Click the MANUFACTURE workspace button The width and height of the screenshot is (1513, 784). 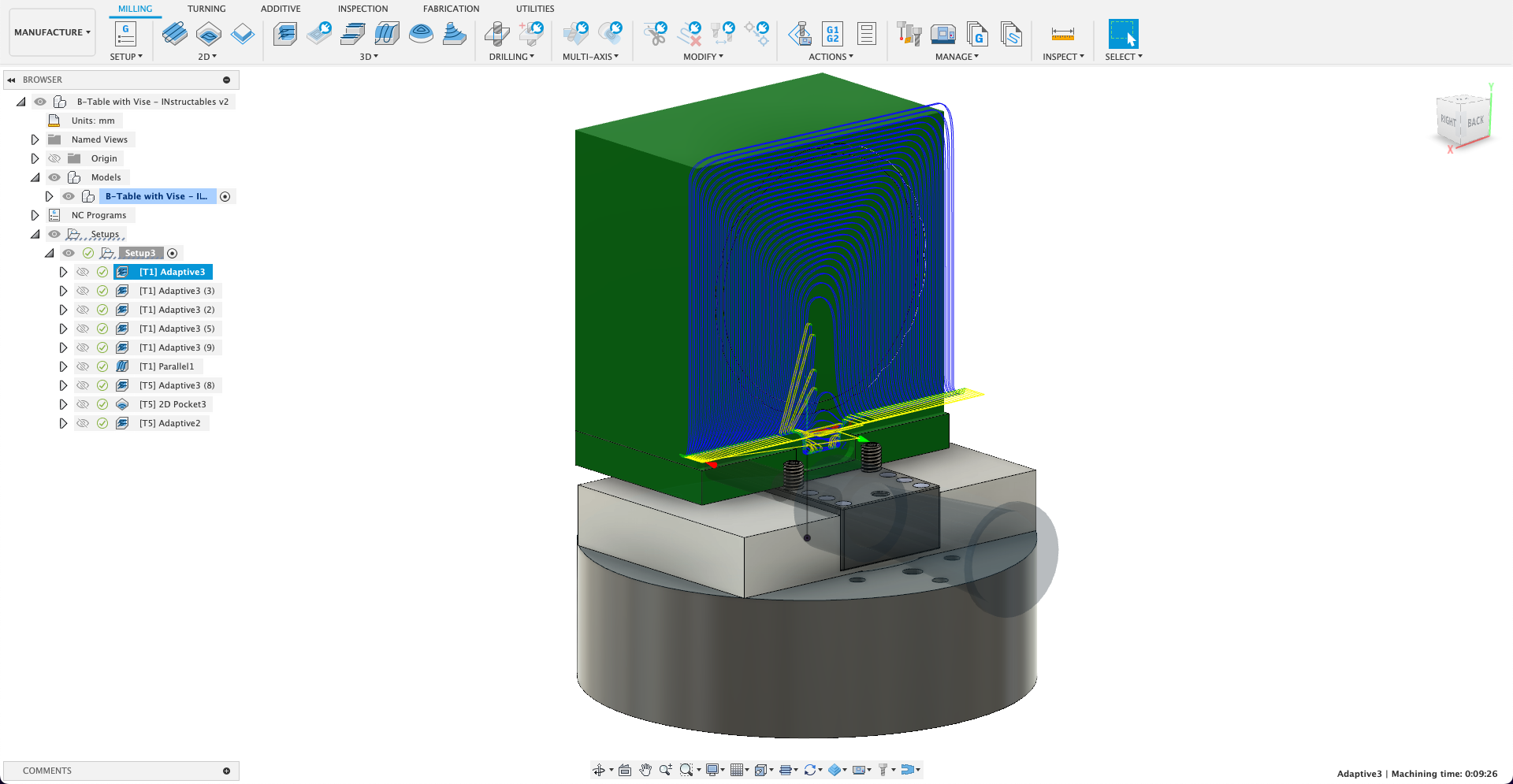[x=52, y=32]
